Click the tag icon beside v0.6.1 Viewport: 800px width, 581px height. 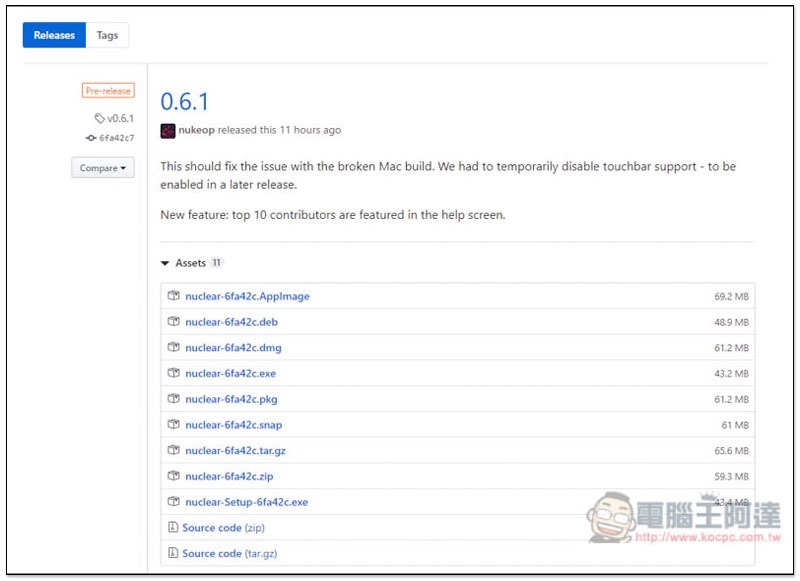tap(99, 119)
